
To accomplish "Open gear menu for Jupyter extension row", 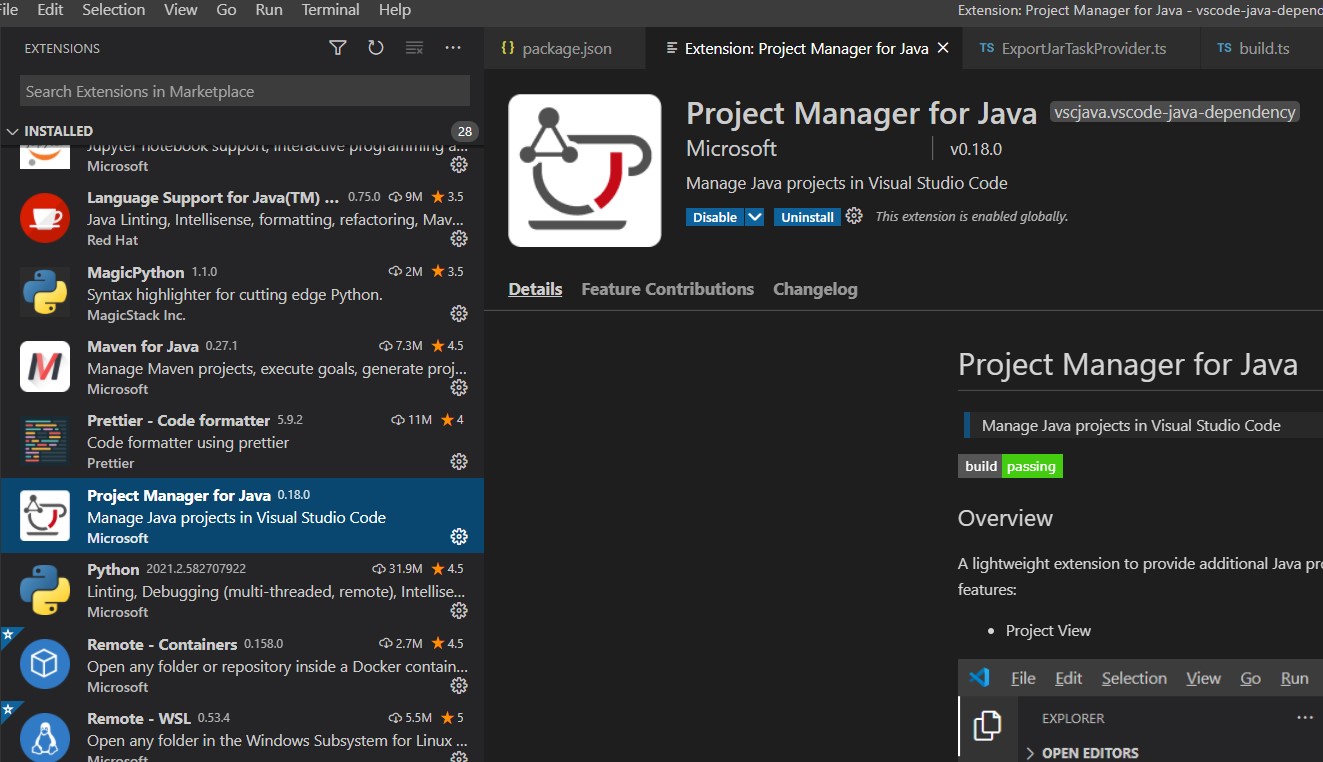I will pos(459,165).
